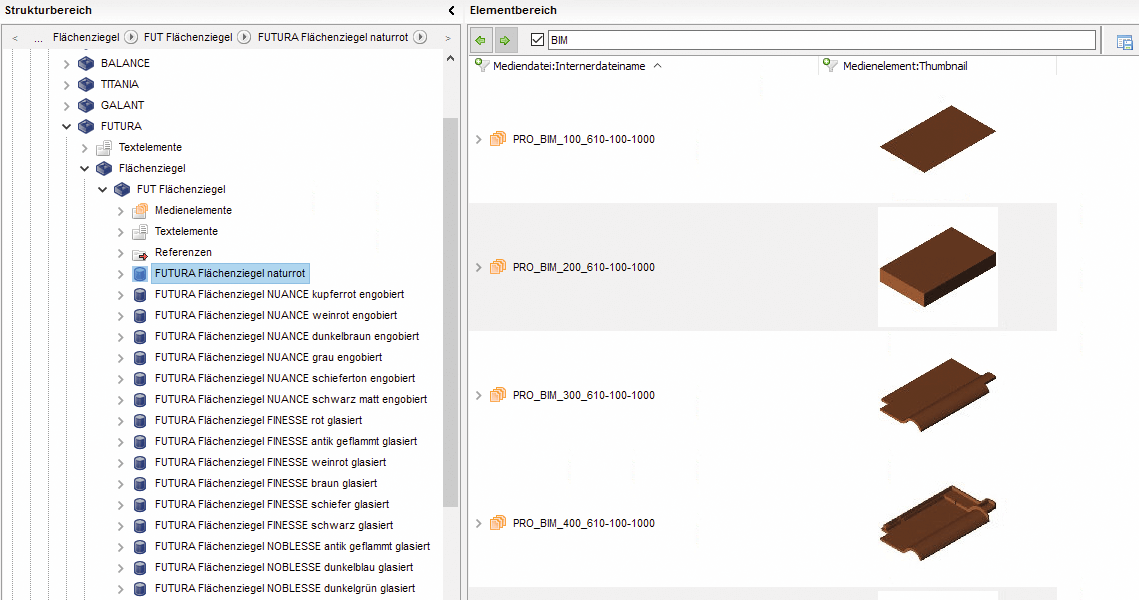
Task: Expand the TITANIA tree node
Action: coord(66,85)
